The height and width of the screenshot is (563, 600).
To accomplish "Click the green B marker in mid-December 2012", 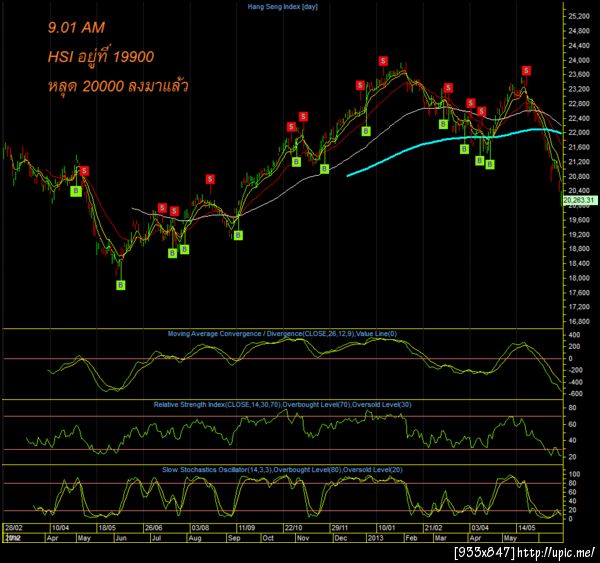I will point(366,131).
